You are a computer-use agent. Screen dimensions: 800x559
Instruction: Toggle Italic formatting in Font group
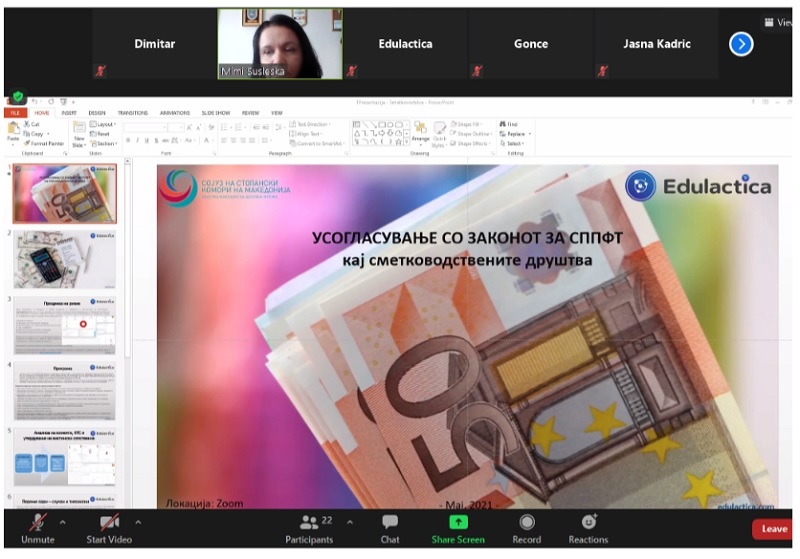pyautogui.click(x=137, y=140)
